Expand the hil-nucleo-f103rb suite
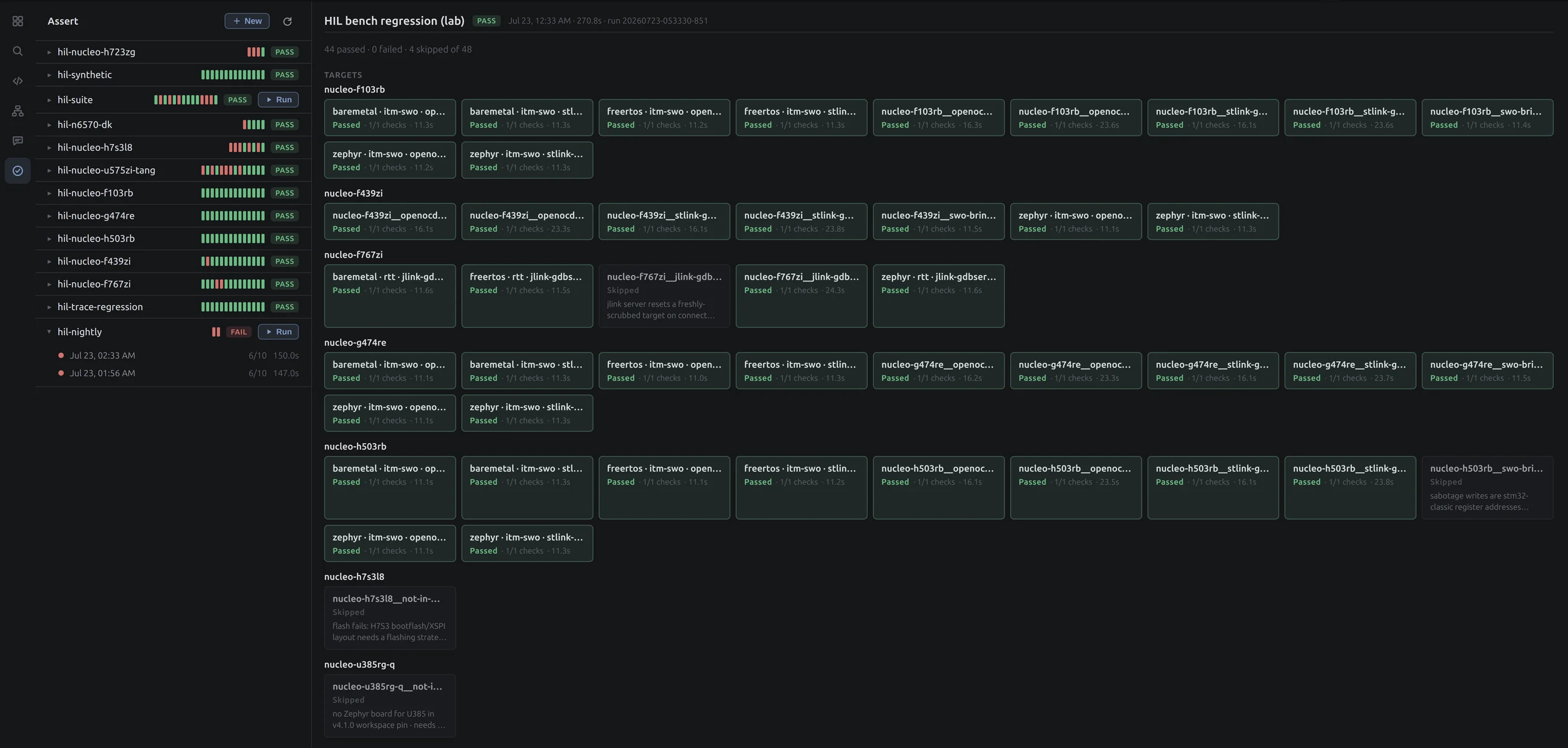This screenshot has height=748, width=1568. pyautogui.click(x=49, y=193)
